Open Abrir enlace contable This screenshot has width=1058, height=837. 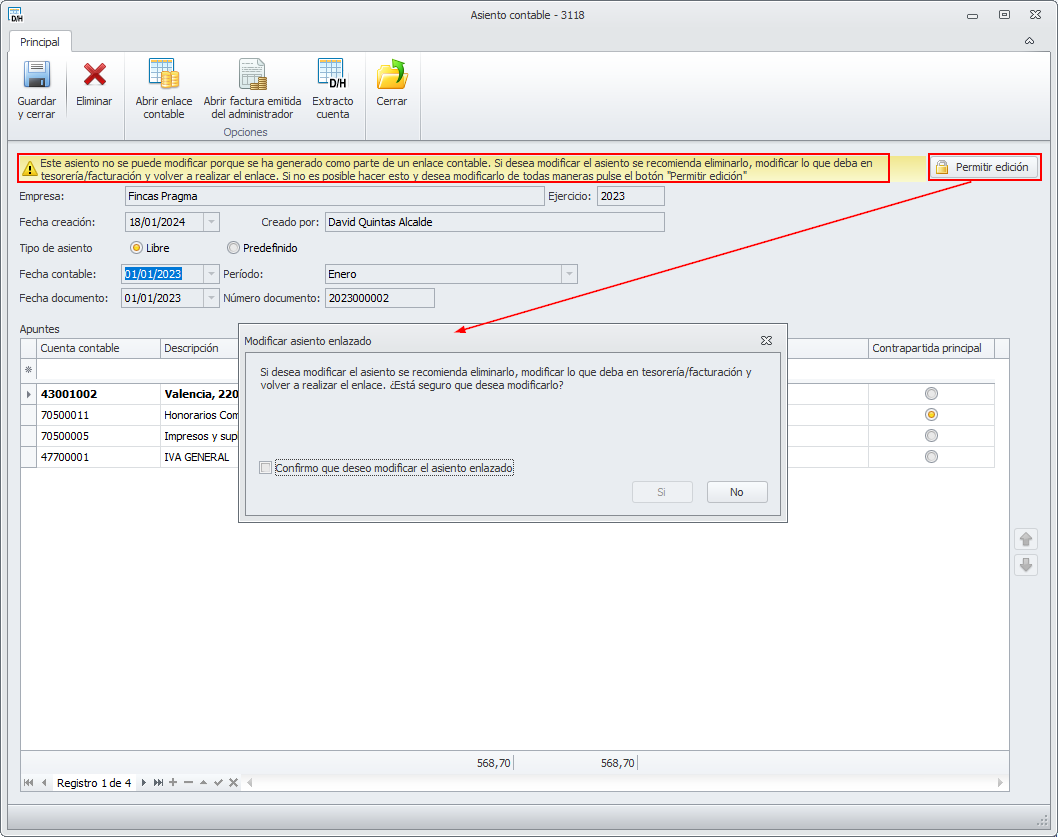[x=163, y=89]
